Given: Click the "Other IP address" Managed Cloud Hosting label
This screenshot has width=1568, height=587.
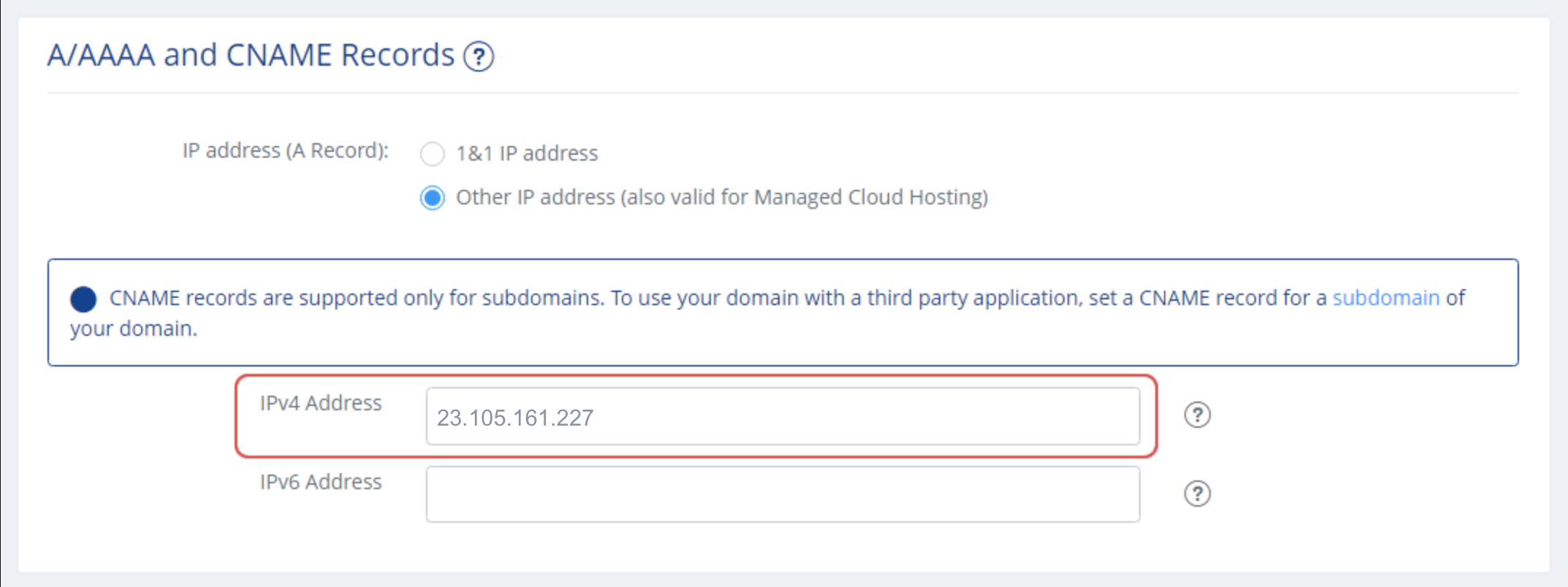Looking at the screenshot, I should 721,197.
